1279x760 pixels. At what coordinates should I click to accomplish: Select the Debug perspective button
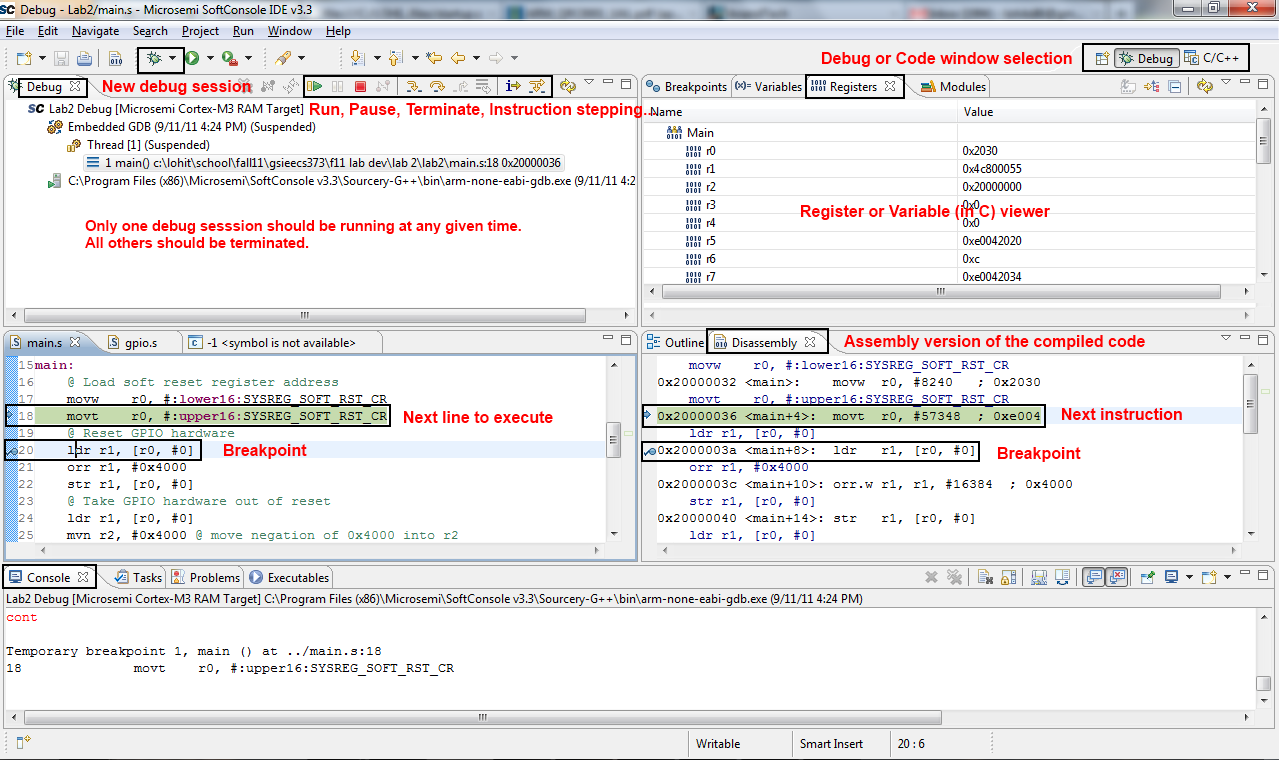click(1146, 58)
